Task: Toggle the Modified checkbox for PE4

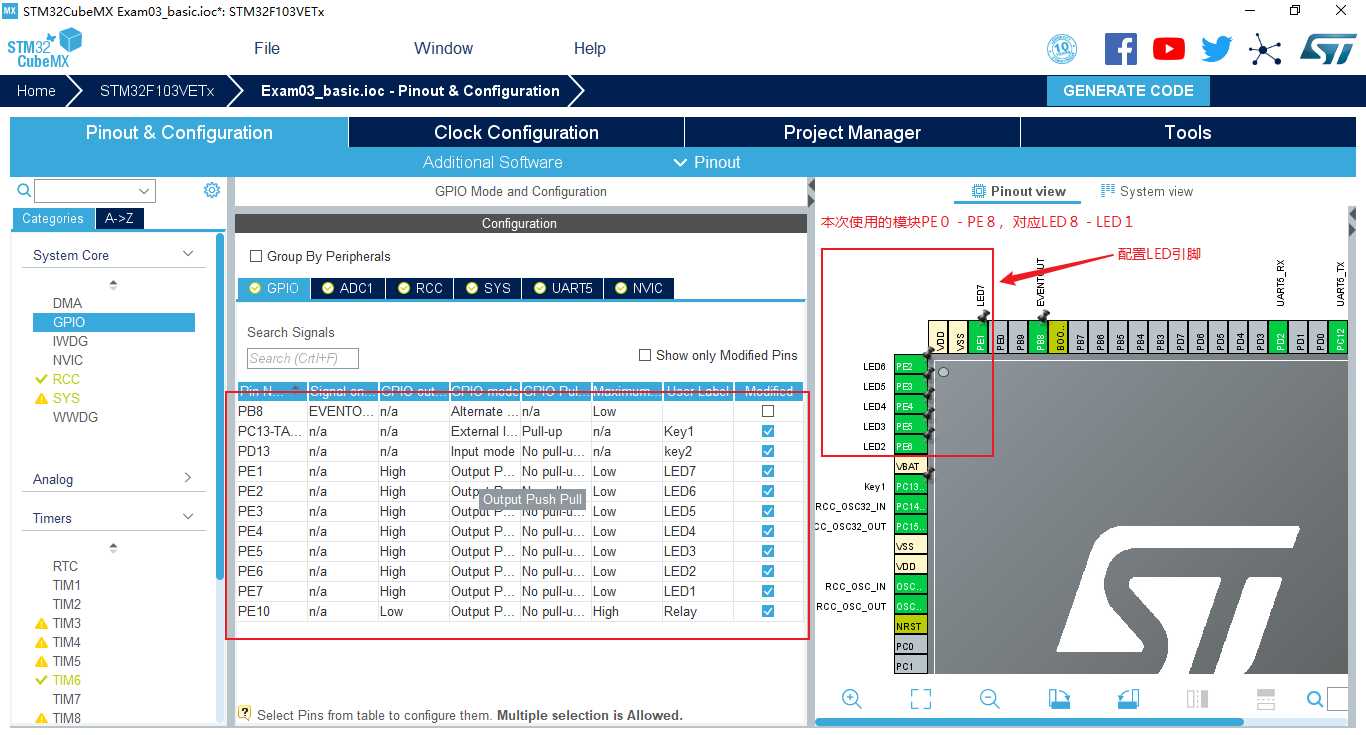Action: (768, 531)
